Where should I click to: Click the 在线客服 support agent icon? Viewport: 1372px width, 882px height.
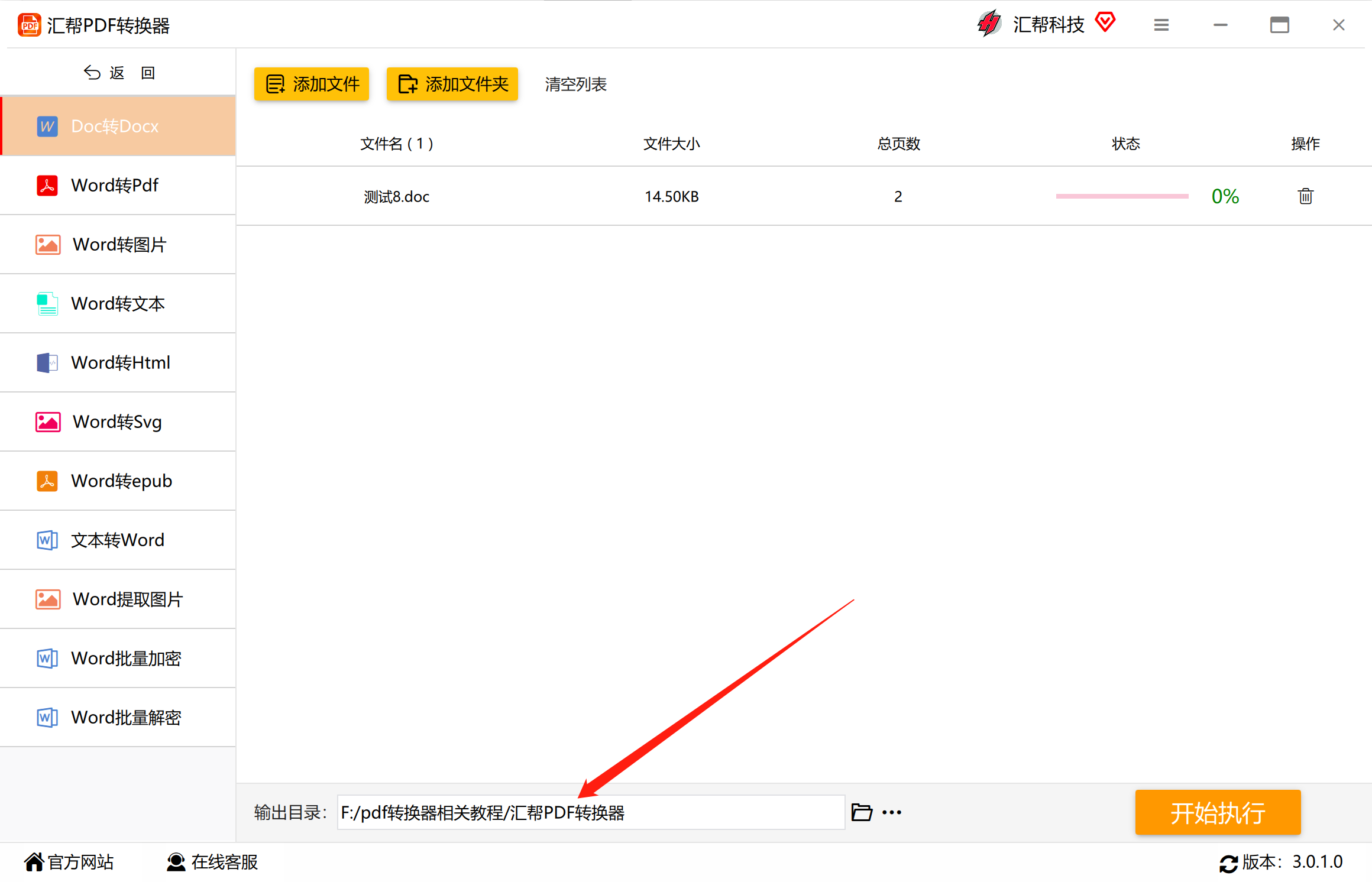[x=176, y=862]
